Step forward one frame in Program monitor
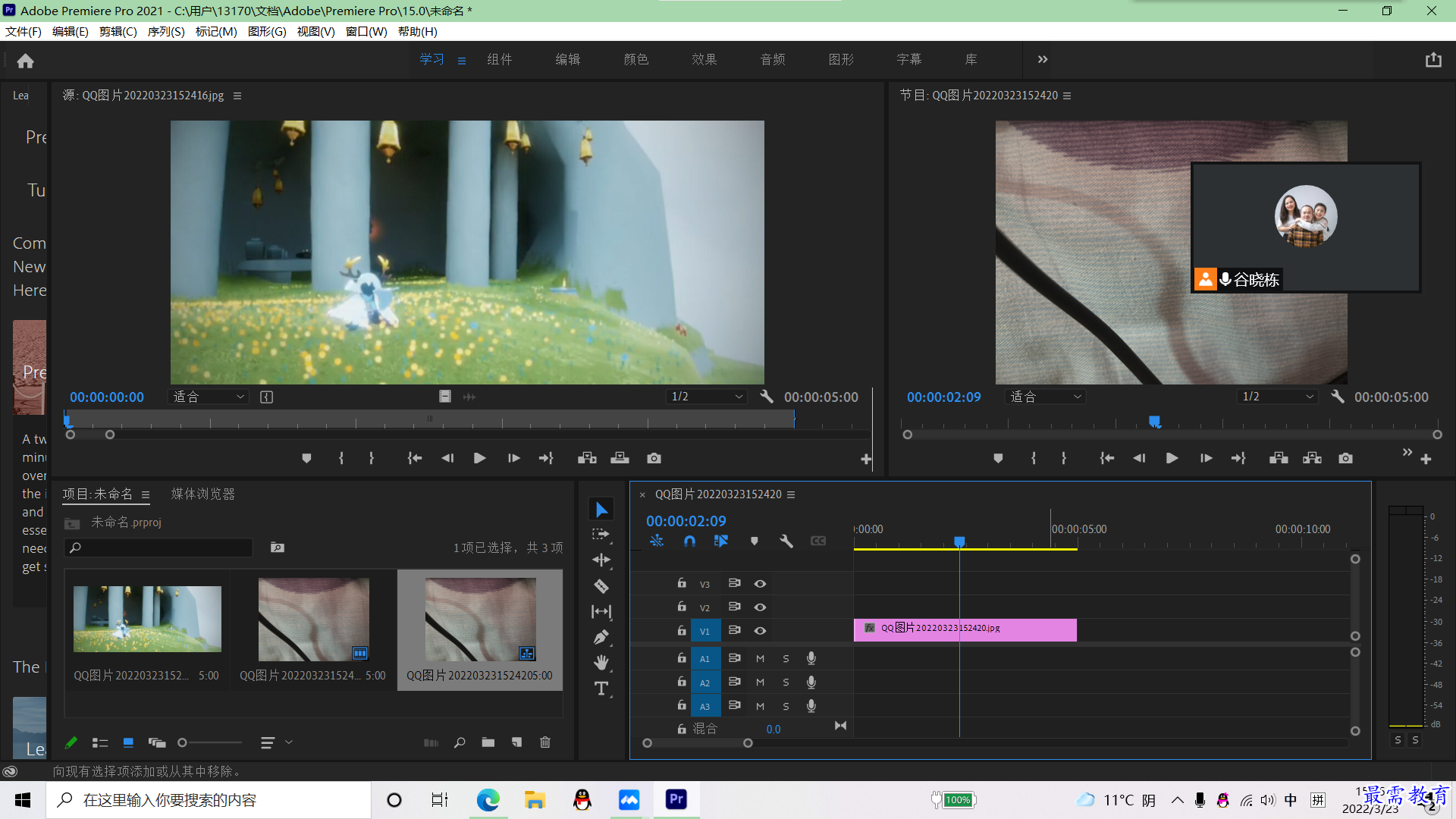 [x=1206, y=458]
